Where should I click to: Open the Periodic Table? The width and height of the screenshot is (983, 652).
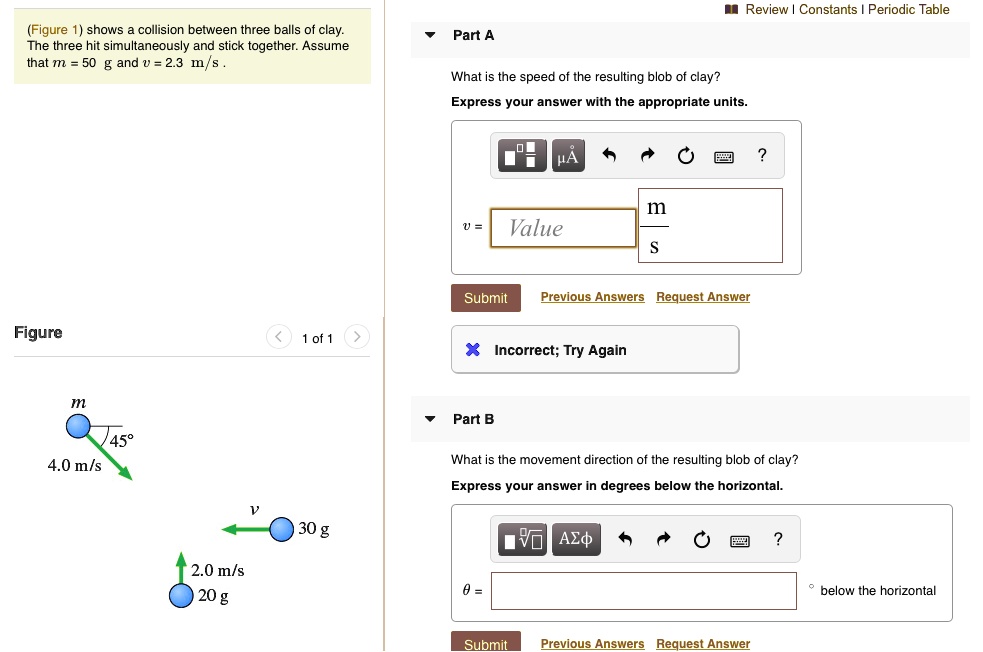pyautogui.click(x=909, y=9)
